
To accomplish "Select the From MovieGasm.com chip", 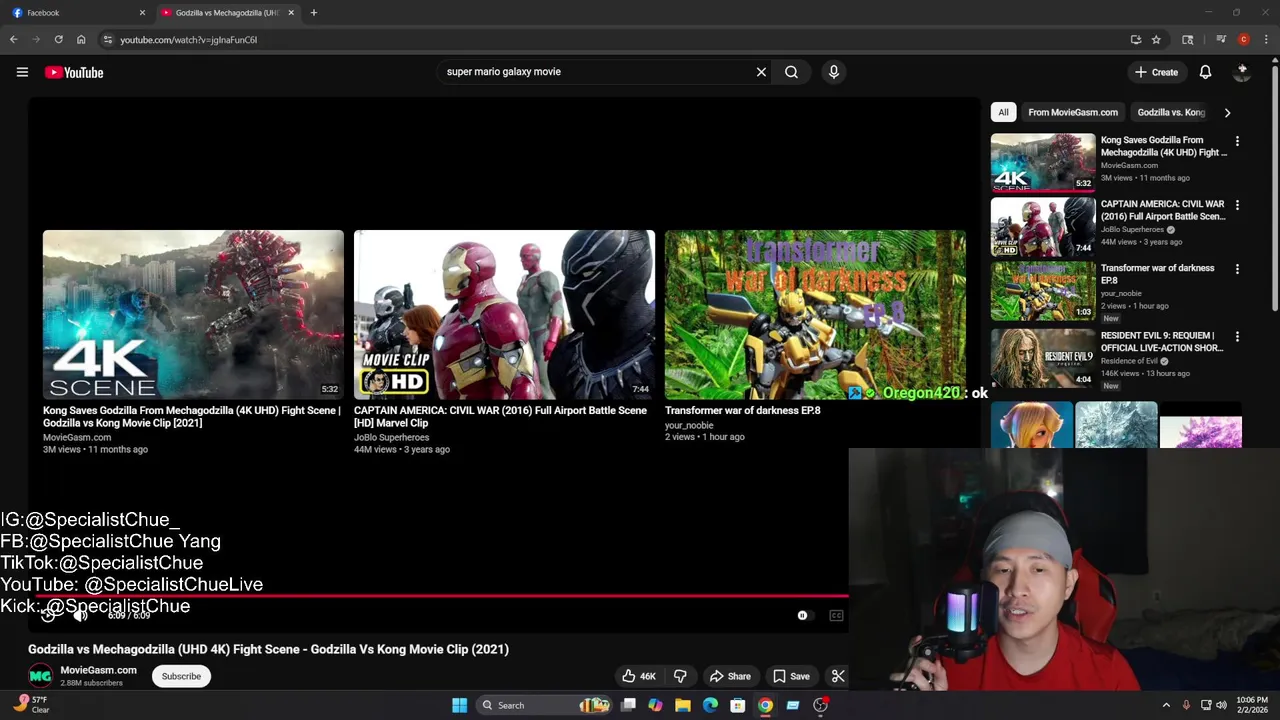I will (1073, 112).
